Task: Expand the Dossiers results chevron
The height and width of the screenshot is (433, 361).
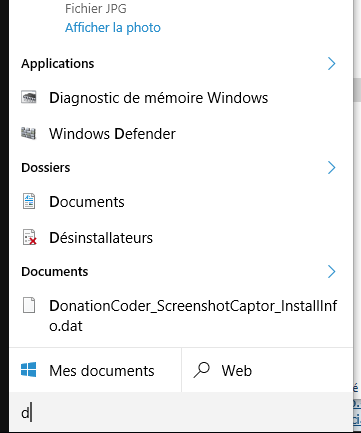Action: tap(331, 168)
